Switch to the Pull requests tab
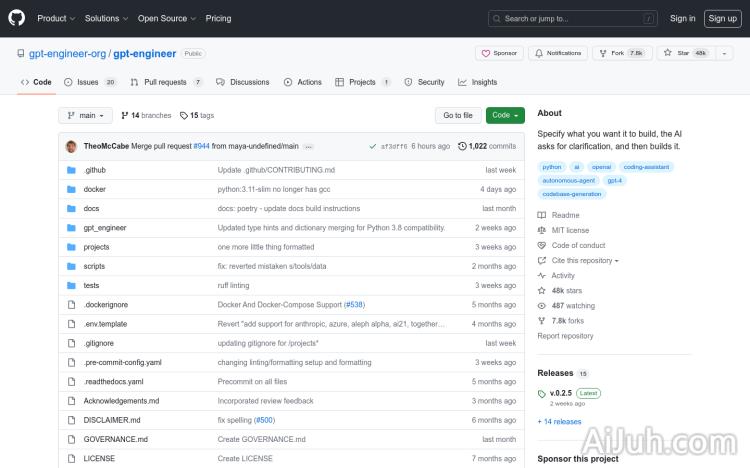 (x=165, y=82)
